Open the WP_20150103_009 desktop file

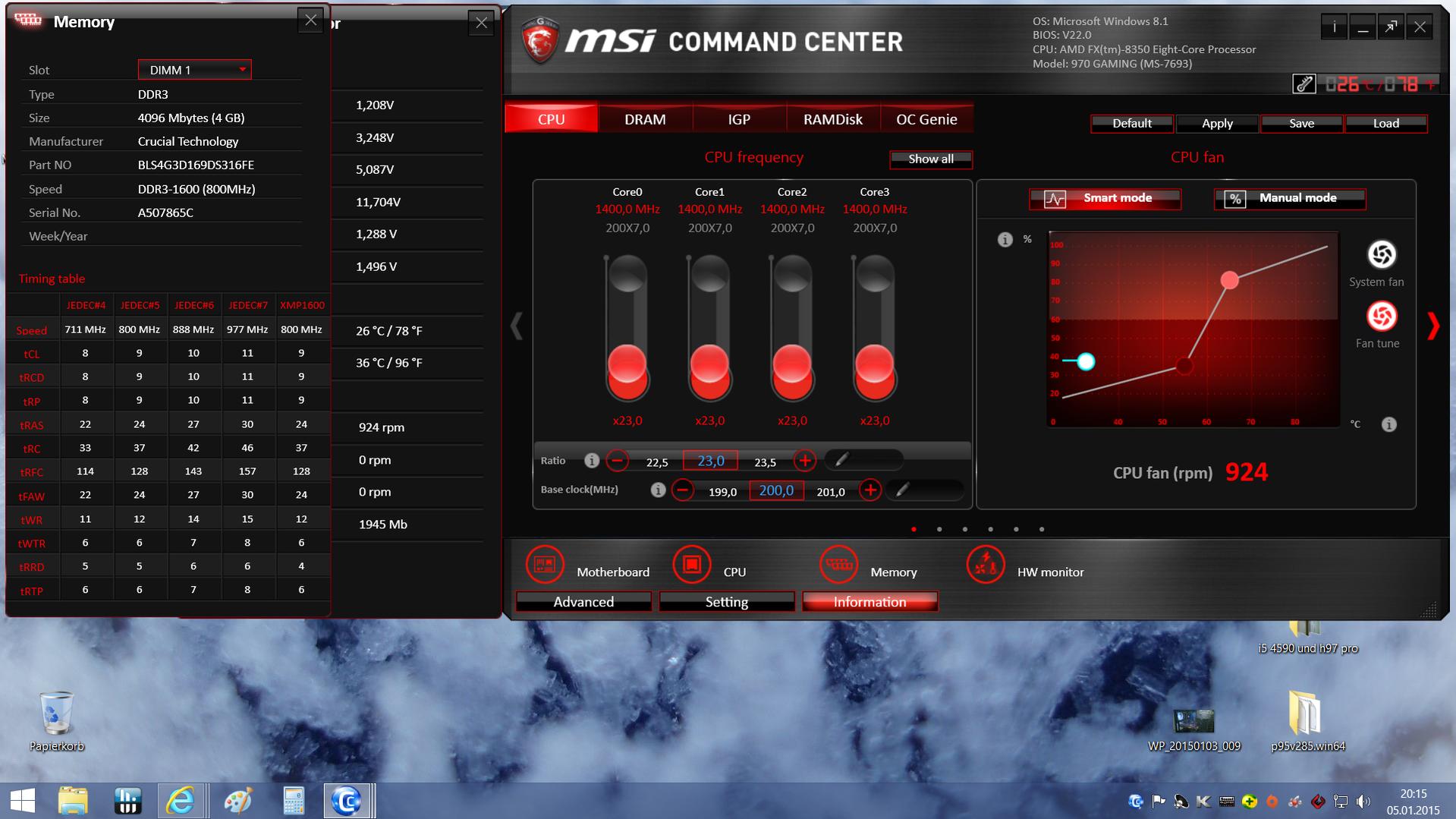[1194, 729]
